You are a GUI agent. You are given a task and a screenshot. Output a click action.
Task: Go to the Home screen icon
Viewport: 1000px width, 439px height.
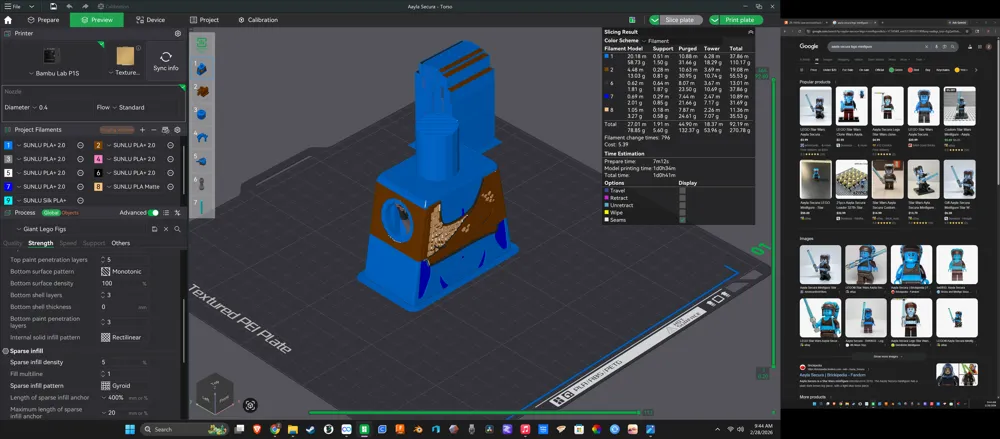coord(8,20)
